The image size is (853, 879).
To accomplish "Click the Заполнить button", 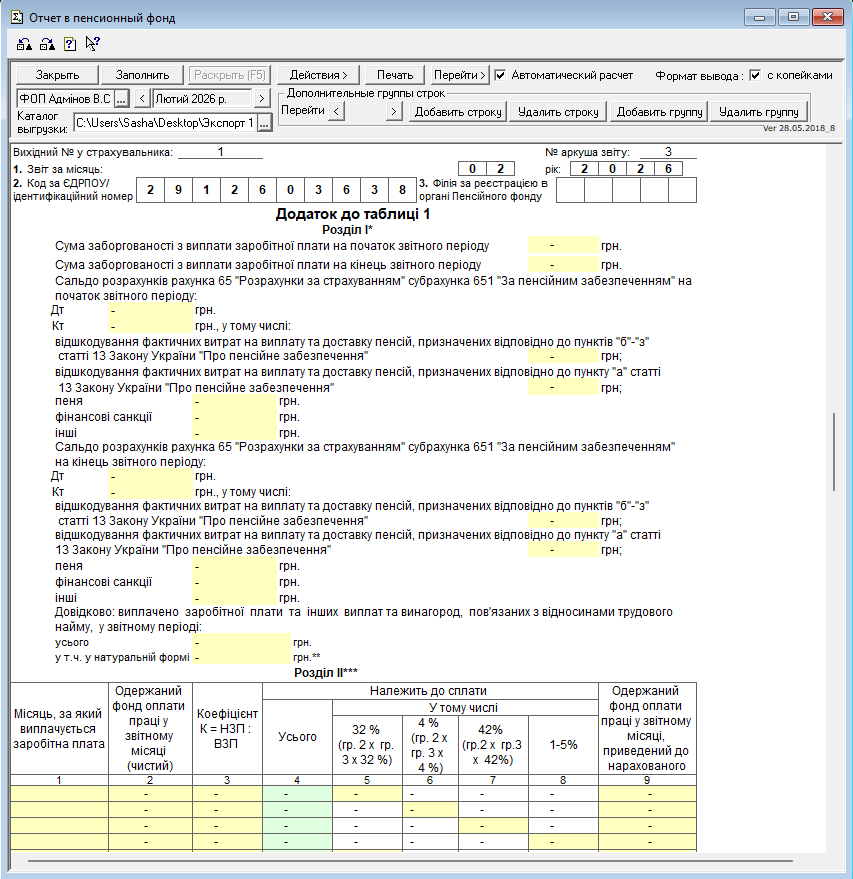I will (x=142, y=75).
